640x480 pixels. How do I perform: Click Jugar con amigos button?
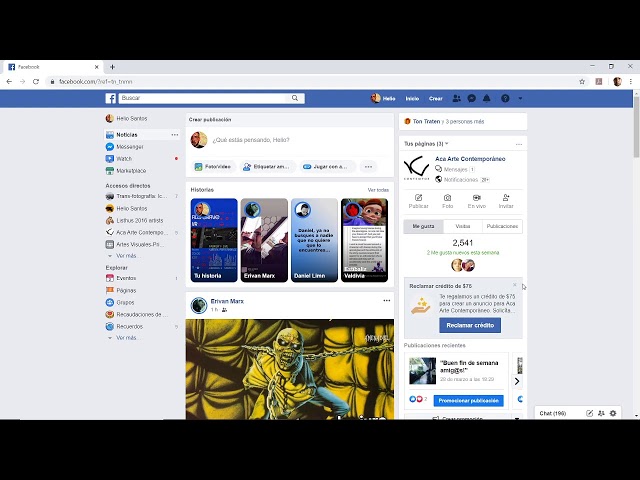click(x=327, y=167)
